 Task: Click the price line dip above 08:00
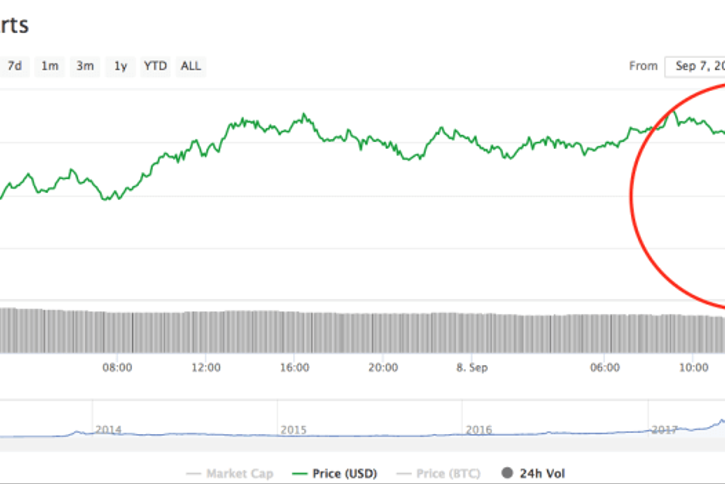(x=116, y=198)
